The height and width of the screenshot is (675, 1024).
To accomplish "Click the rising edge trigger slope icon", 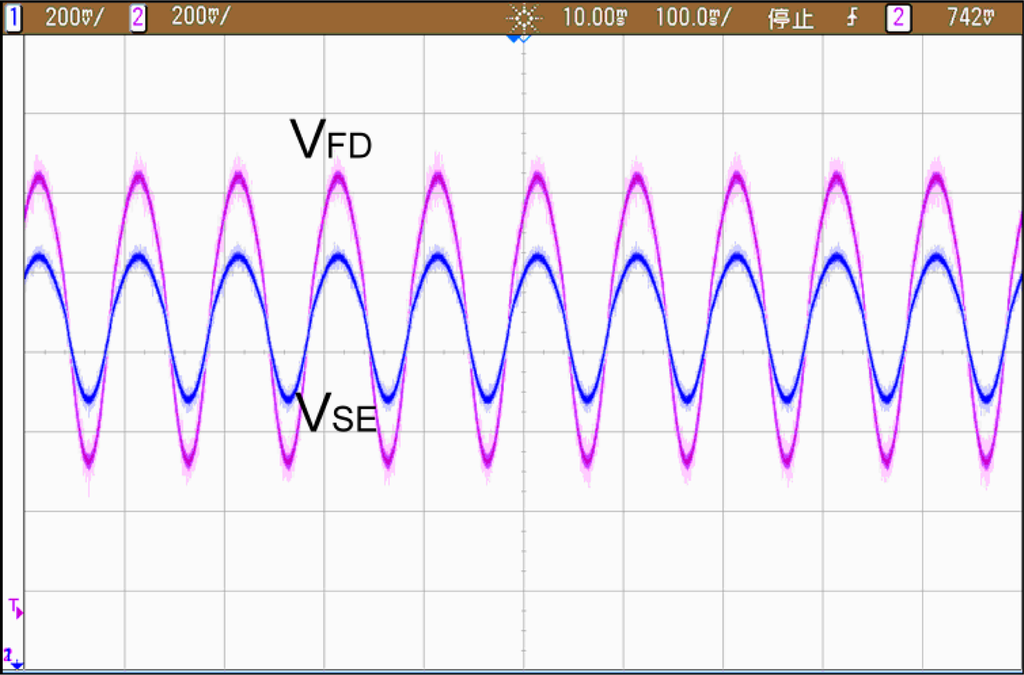I will click(851, 18).
